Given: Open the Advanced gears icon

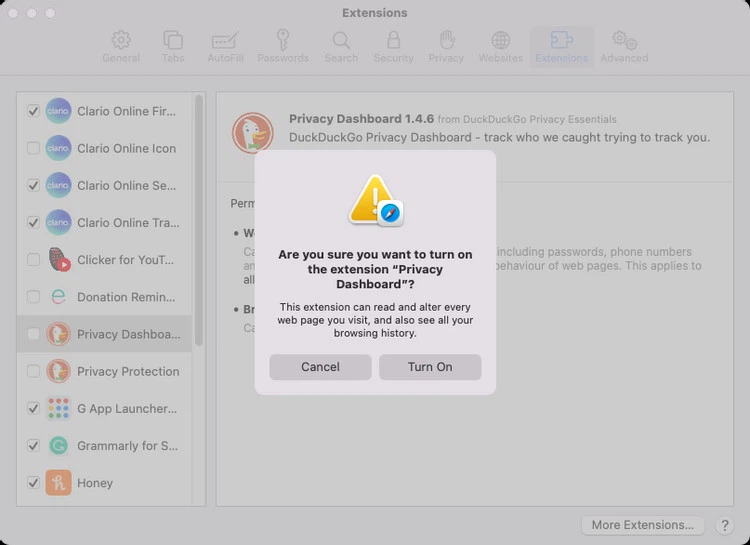Looking at the screenshot, I should (x=624, y=46).
